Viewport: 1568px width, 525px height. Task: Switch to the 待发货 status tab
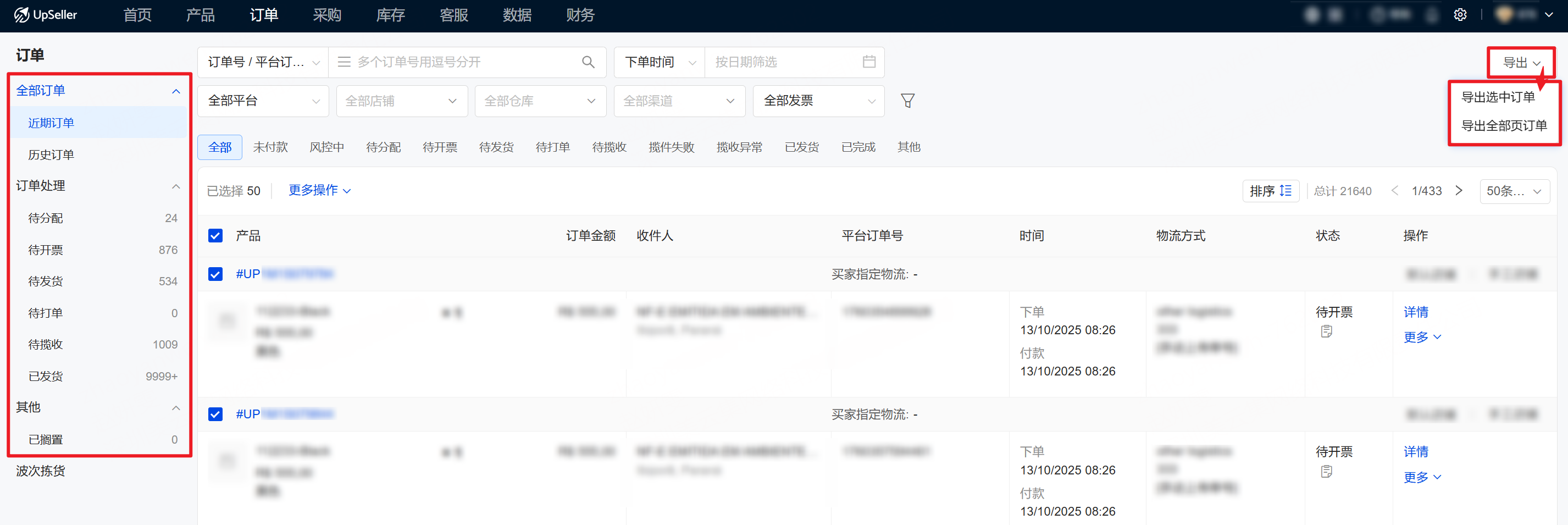(496, 147)
